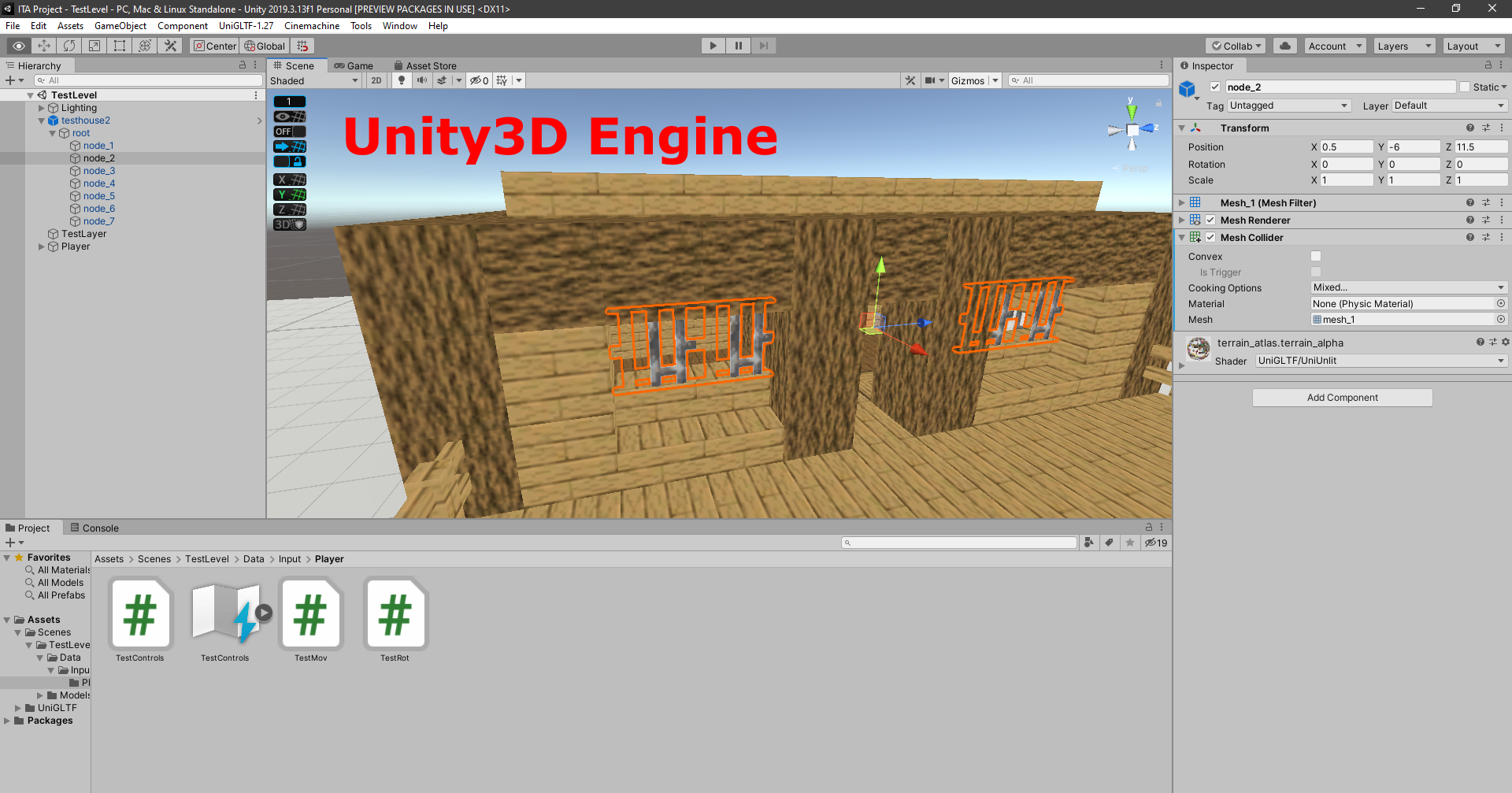The height and width of the screenshot is (793, 1512).
Task: Open the material options gear for terrain_atlas
Action: (1505, 343)
